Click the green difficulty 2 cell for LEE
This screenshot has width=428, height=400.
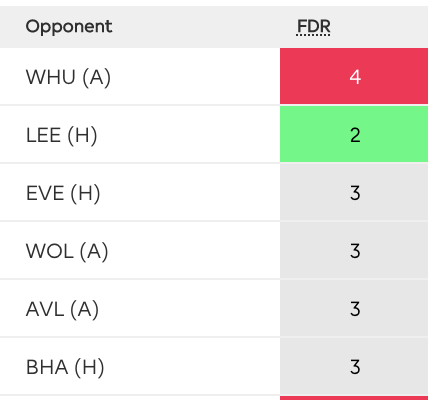point(354,134)
